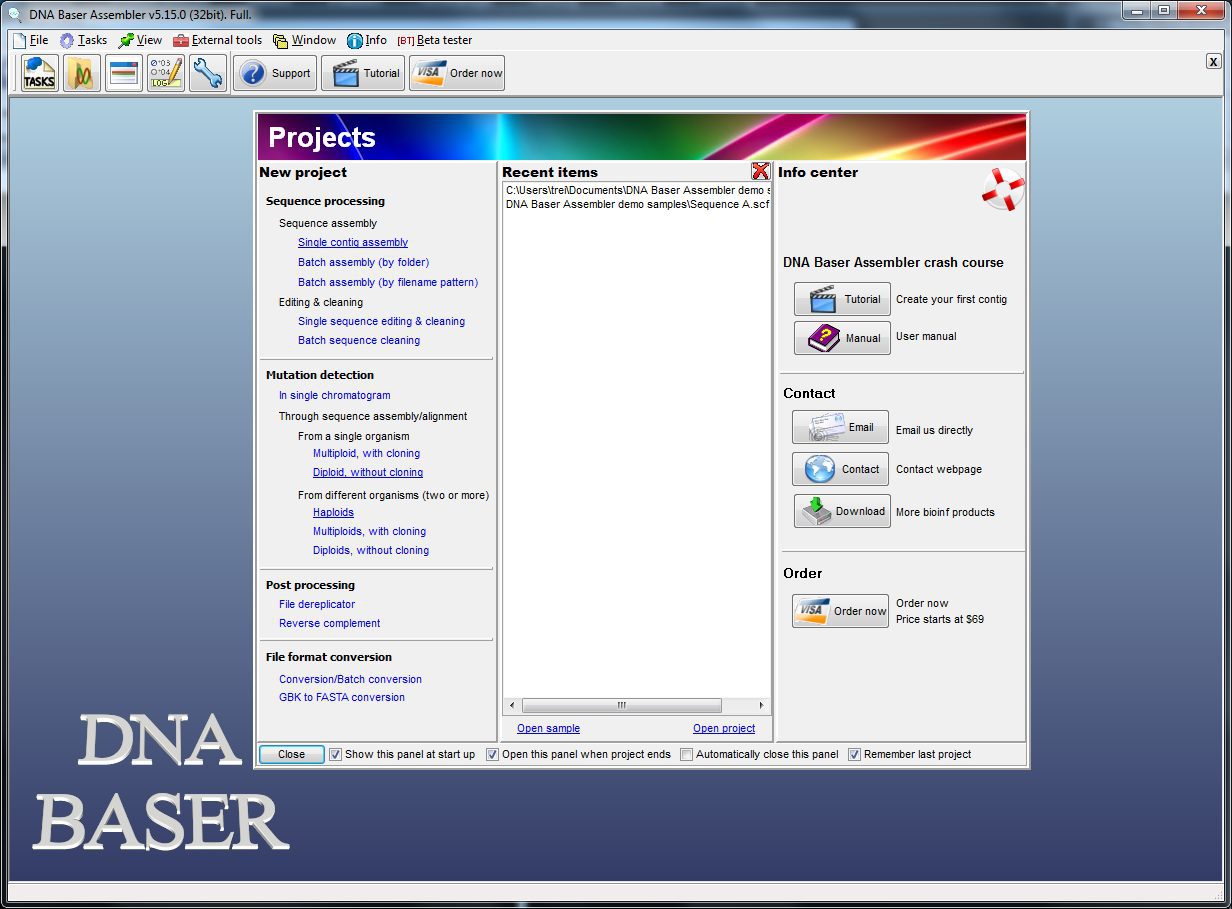Click the Tutorial button in toolbar
The image size is (1232, 909).
click(x=363, y=73)
